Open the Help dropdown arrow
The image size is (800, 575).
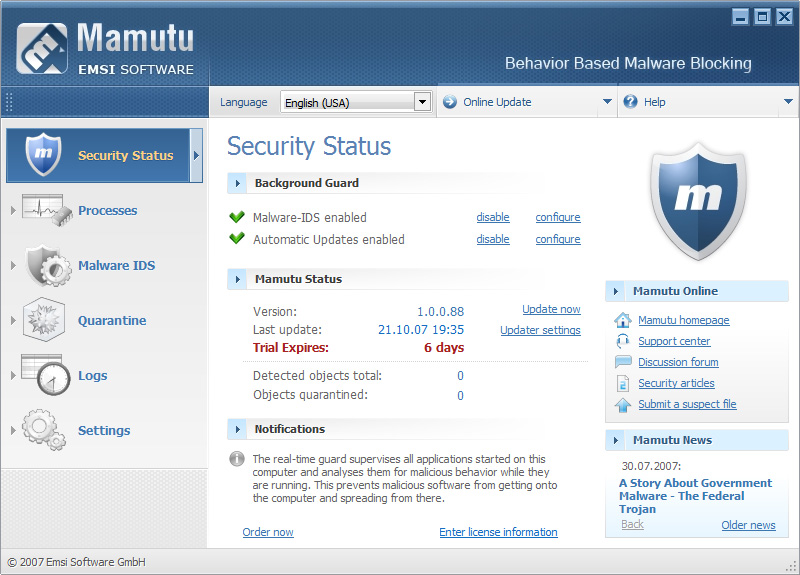coord(788,102)
